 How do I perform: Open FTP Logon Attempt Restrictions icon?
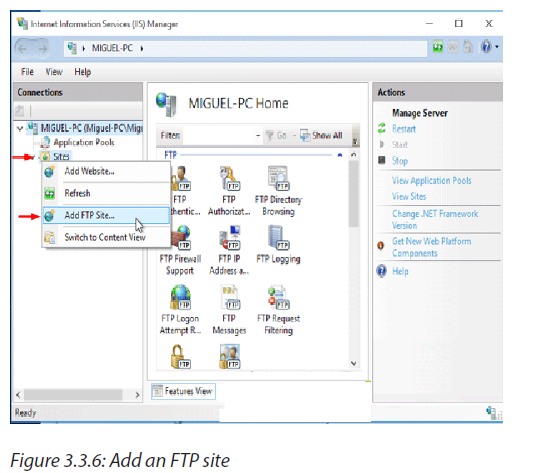pos(180,309)
